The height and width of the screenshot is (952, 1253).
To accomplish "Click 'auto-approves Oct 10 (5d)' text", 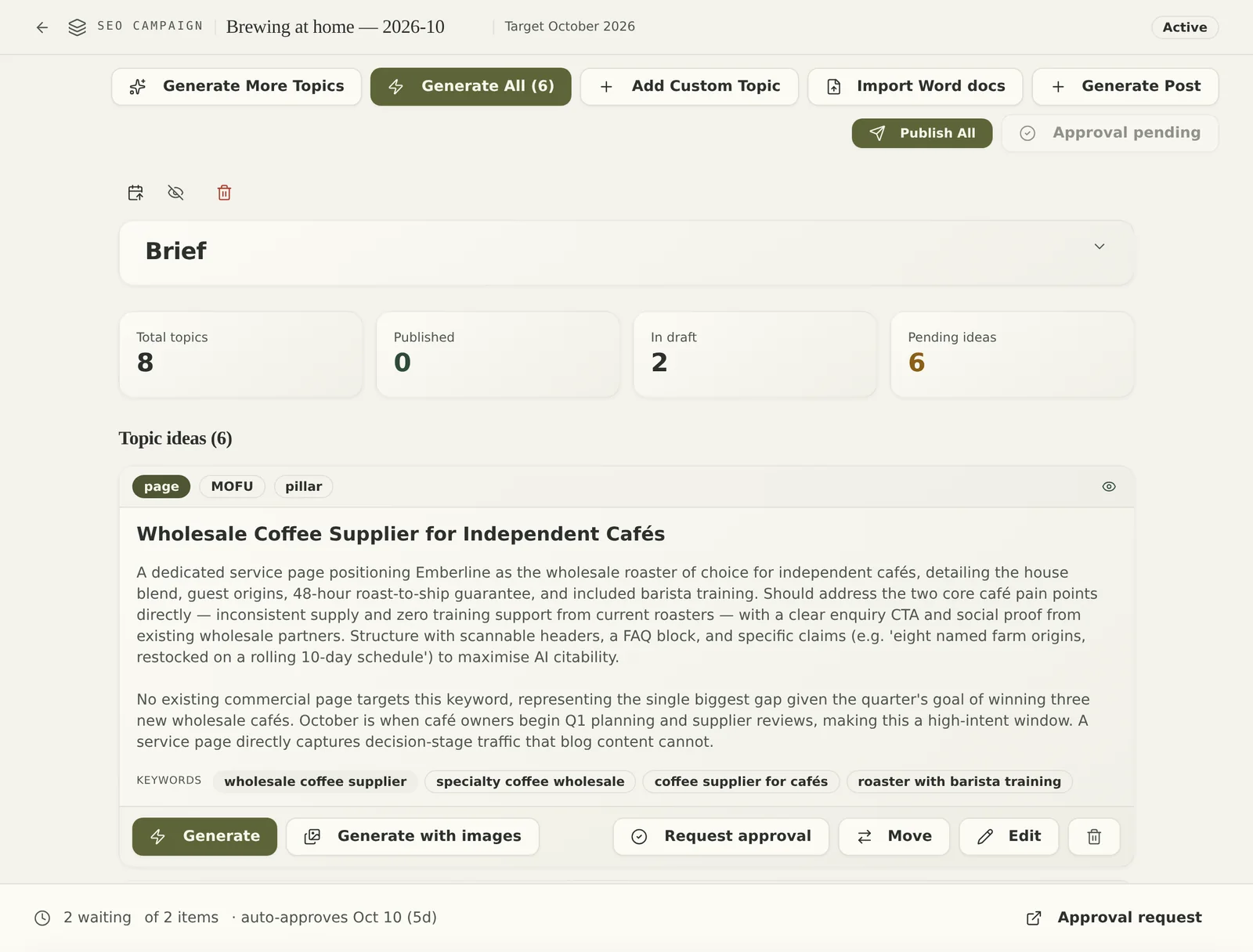I will [x=338, y=918].
